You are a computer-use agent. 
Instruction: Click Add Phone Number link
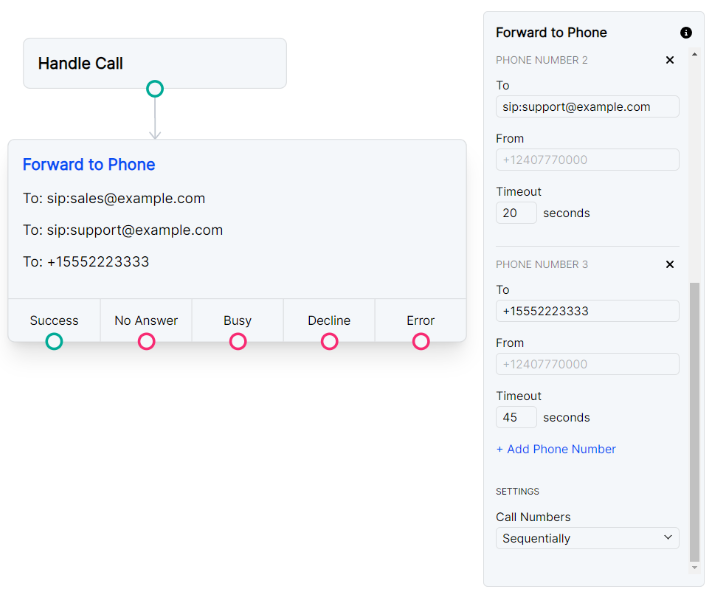pos(556,449)
